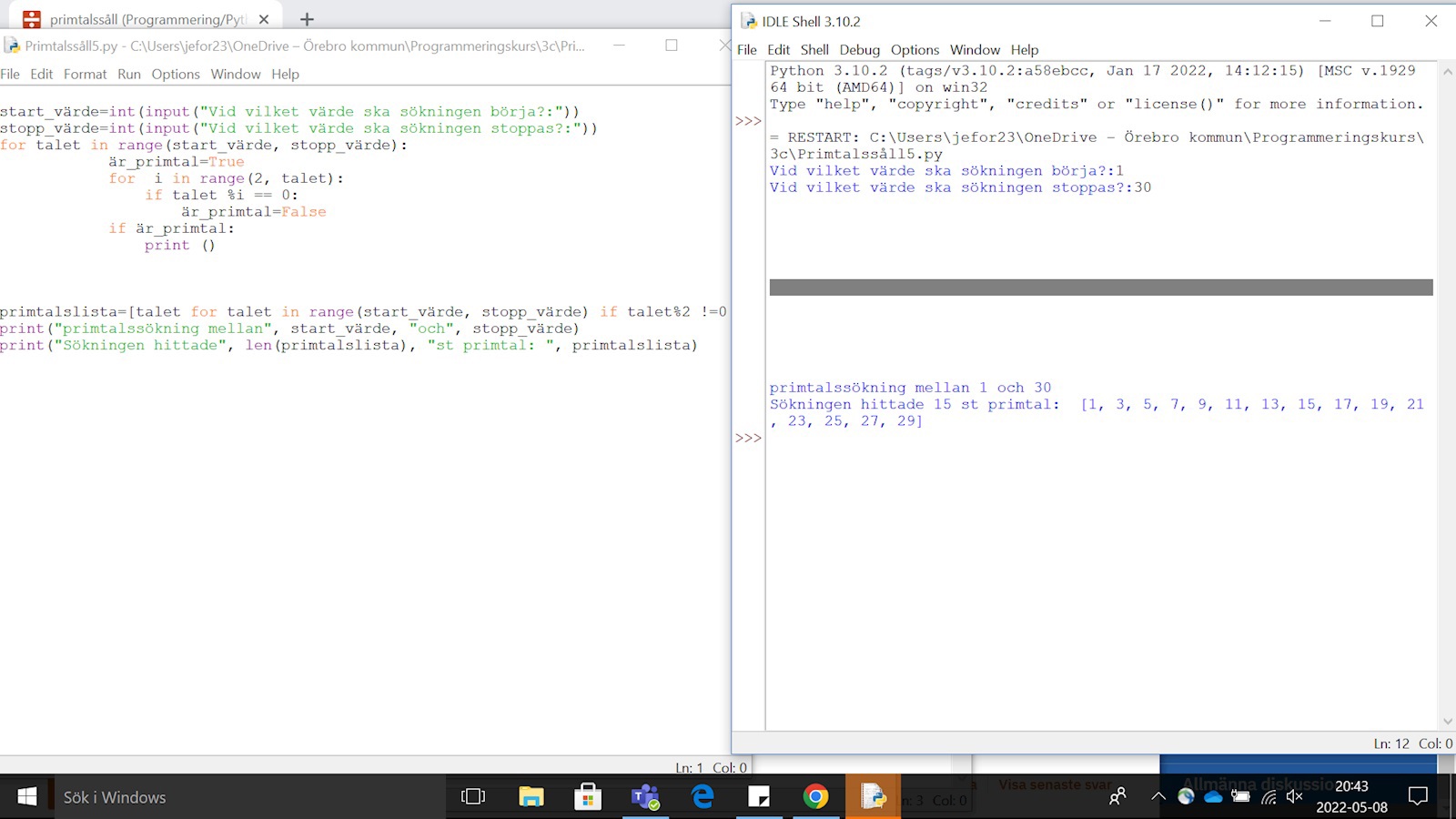Open a new browser tab with plus button
The image size is (1456, 819).
(307, 19)
